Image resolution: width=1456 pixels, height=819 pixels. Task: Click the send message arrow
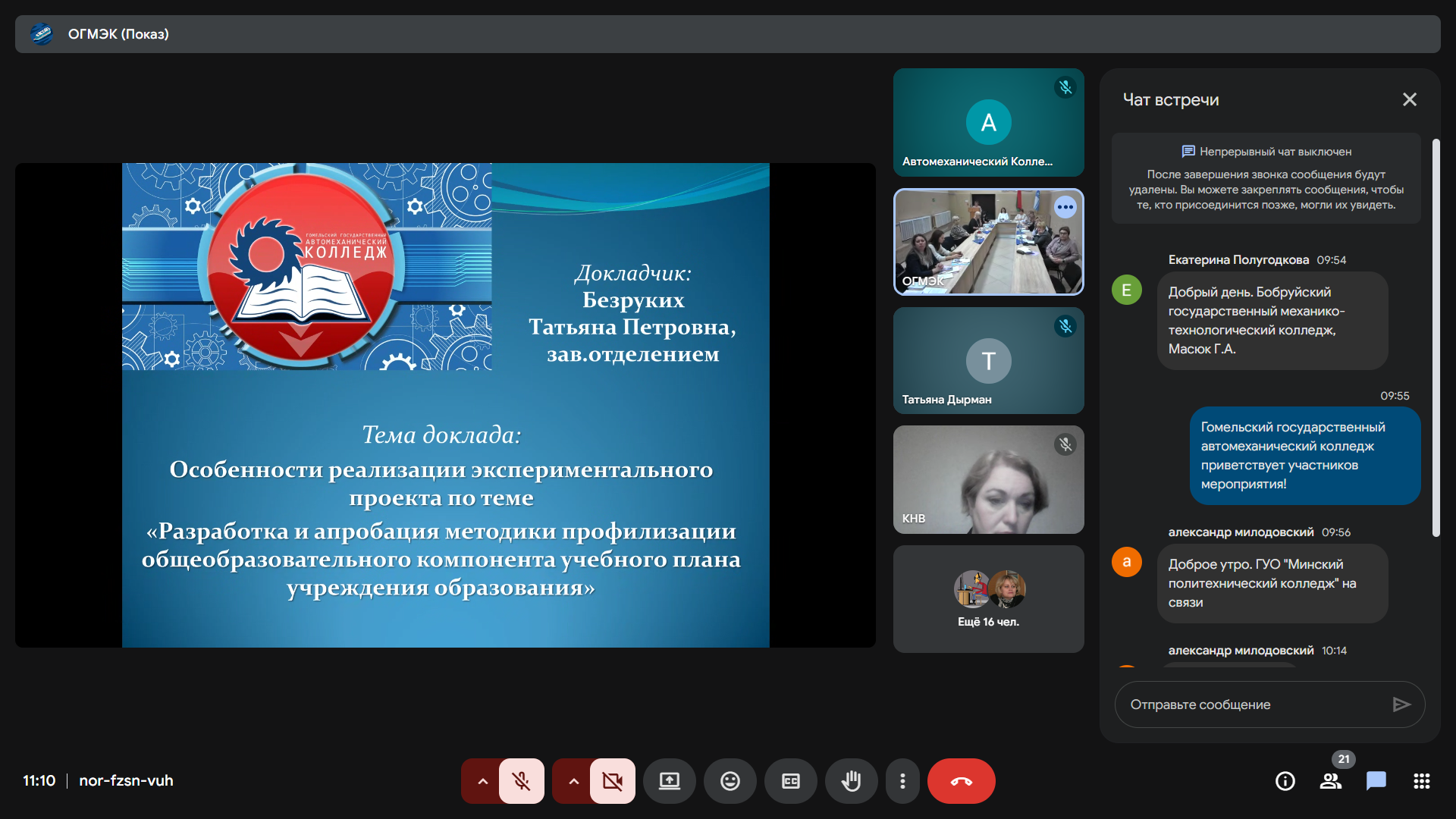click(1401, 704)
